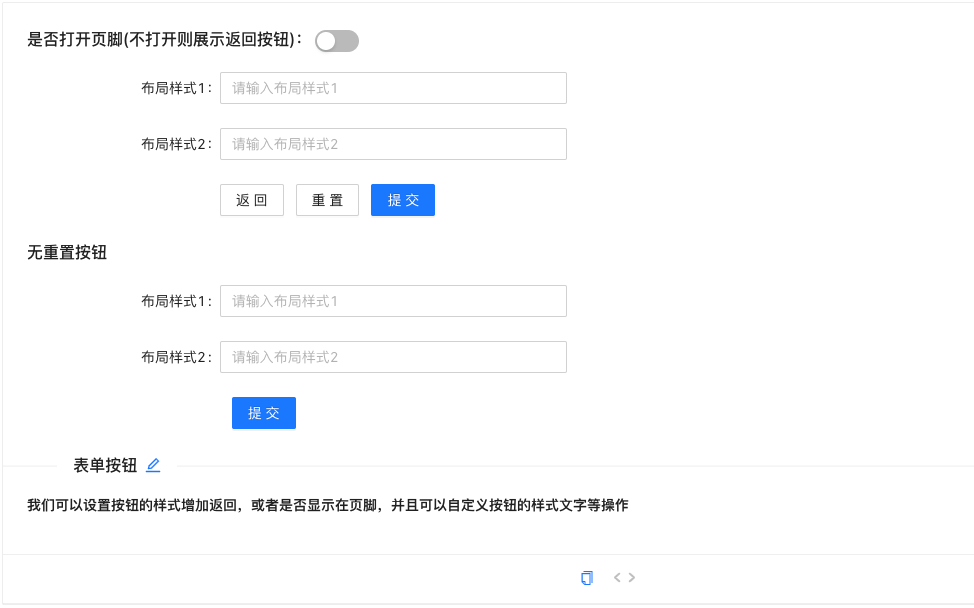
Task: Click the 是否打开页脚 label text
Action: pos(165,40)
